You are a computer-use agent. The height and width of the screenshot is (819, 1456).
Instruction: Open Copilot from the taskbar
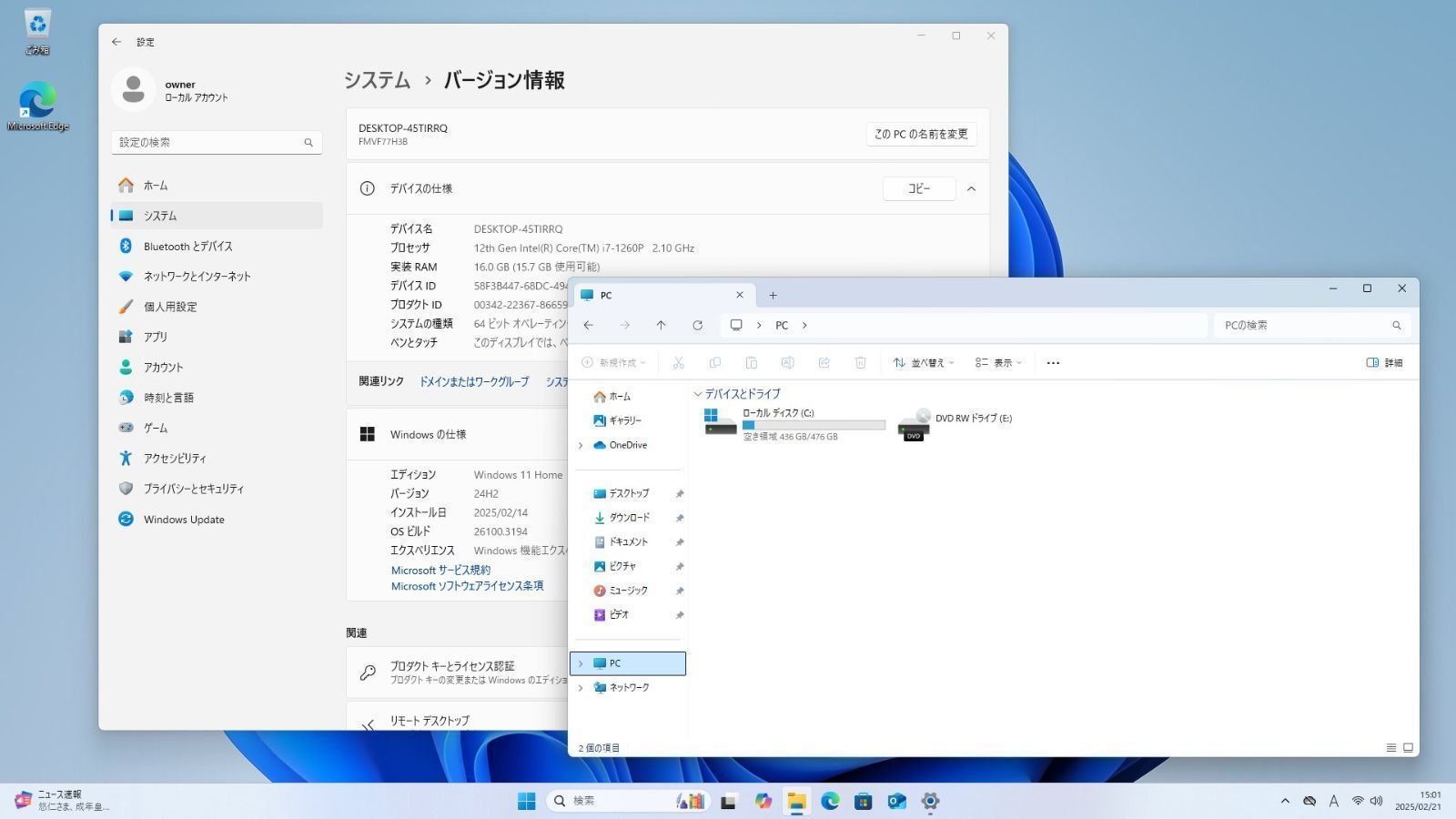(763, 801)
